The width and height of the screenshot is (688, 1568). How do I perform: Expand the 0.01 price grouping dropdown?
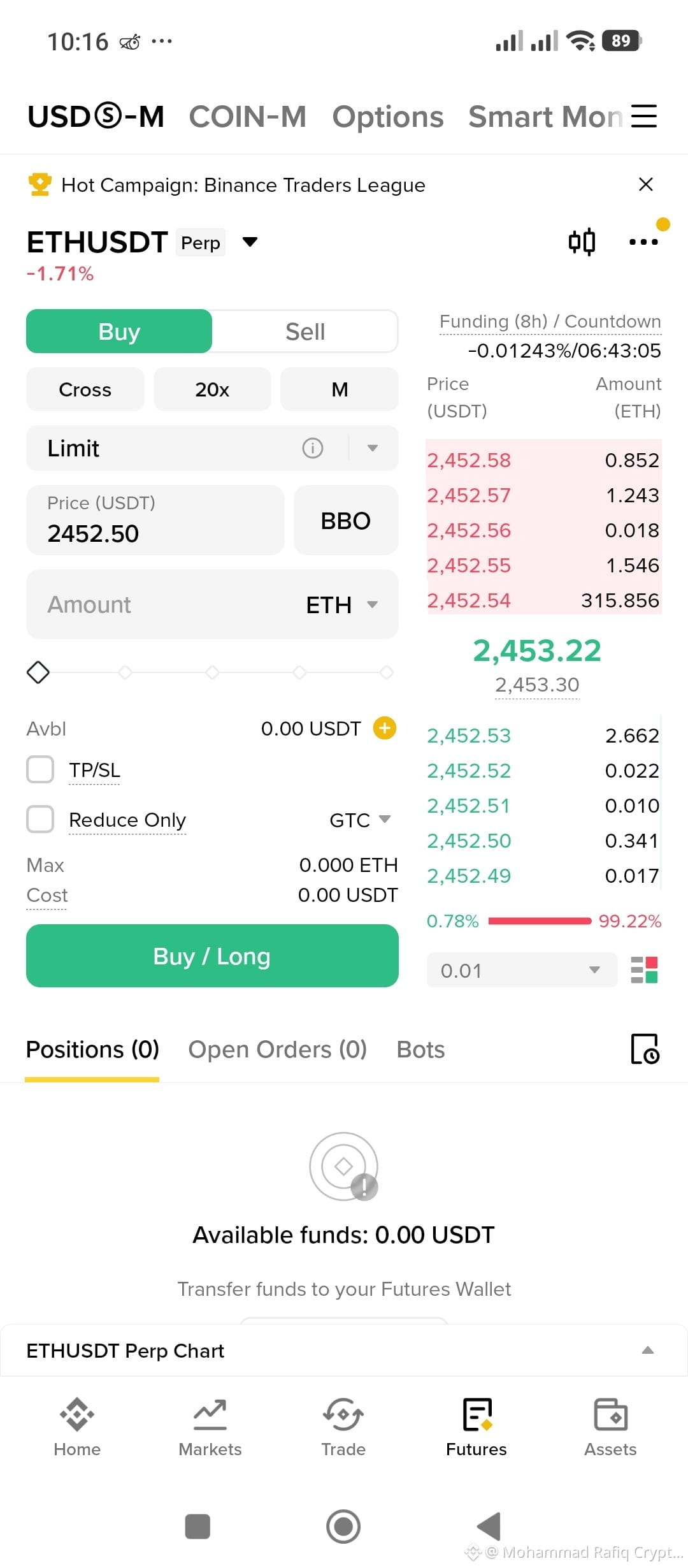tap(522, 970)
